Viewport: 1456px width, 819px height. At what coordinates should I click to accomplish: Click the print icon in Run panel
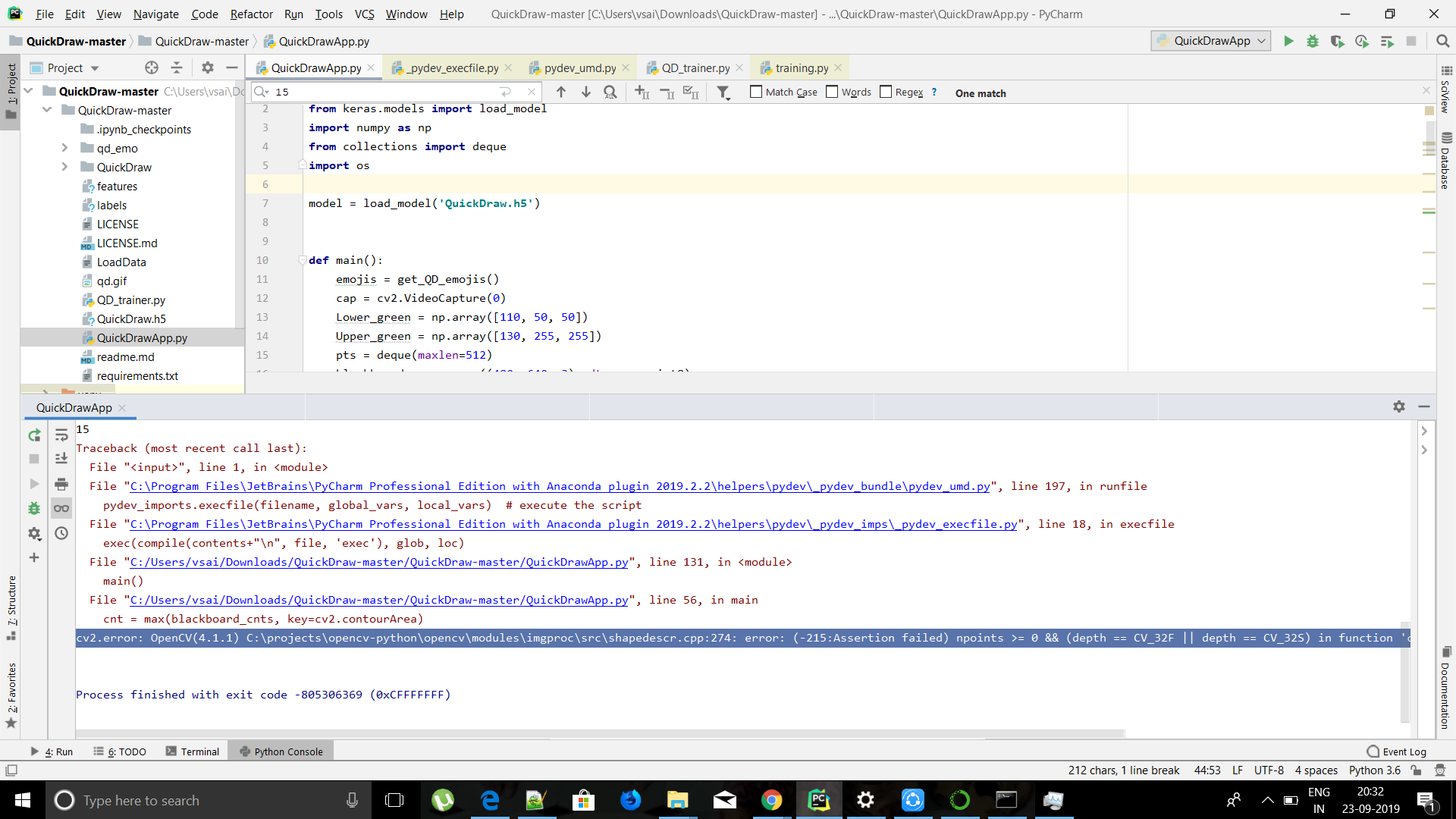click(61, 484)
